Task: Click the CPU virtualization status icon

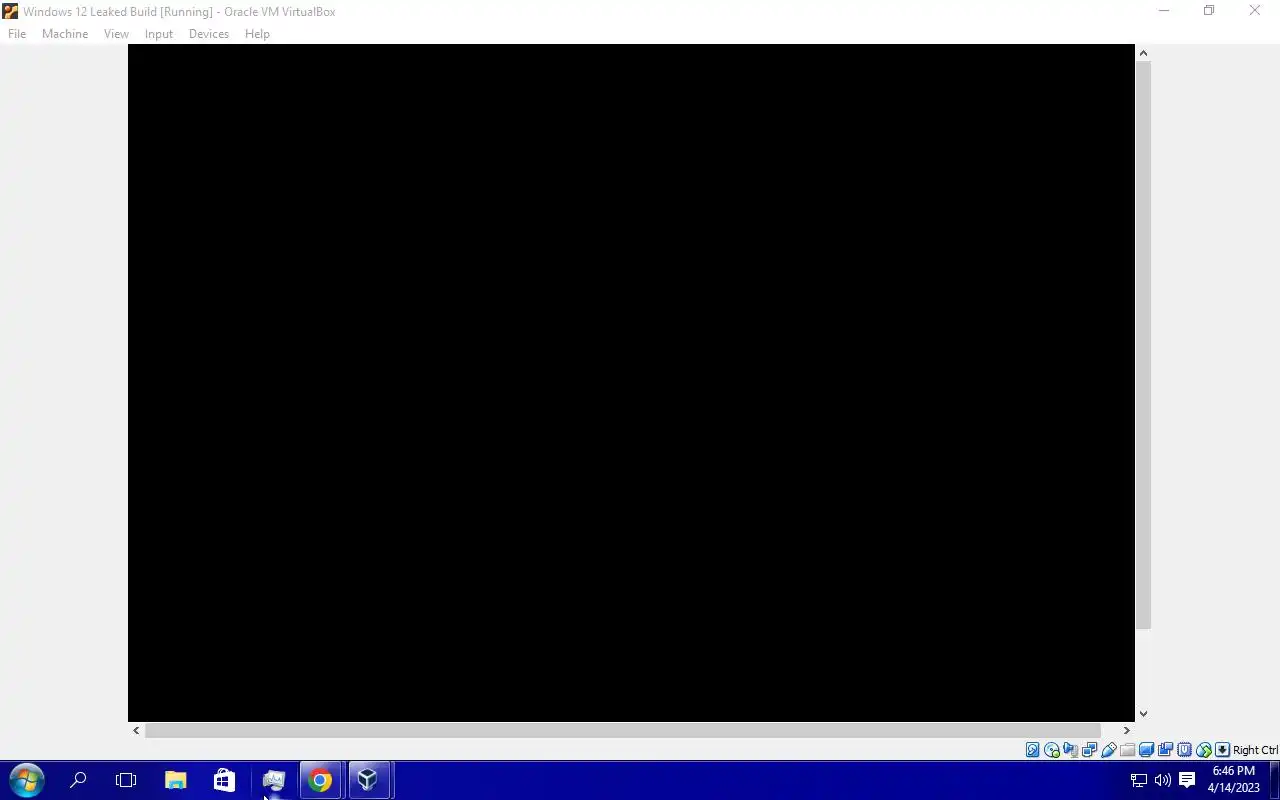Action: 1185,750
